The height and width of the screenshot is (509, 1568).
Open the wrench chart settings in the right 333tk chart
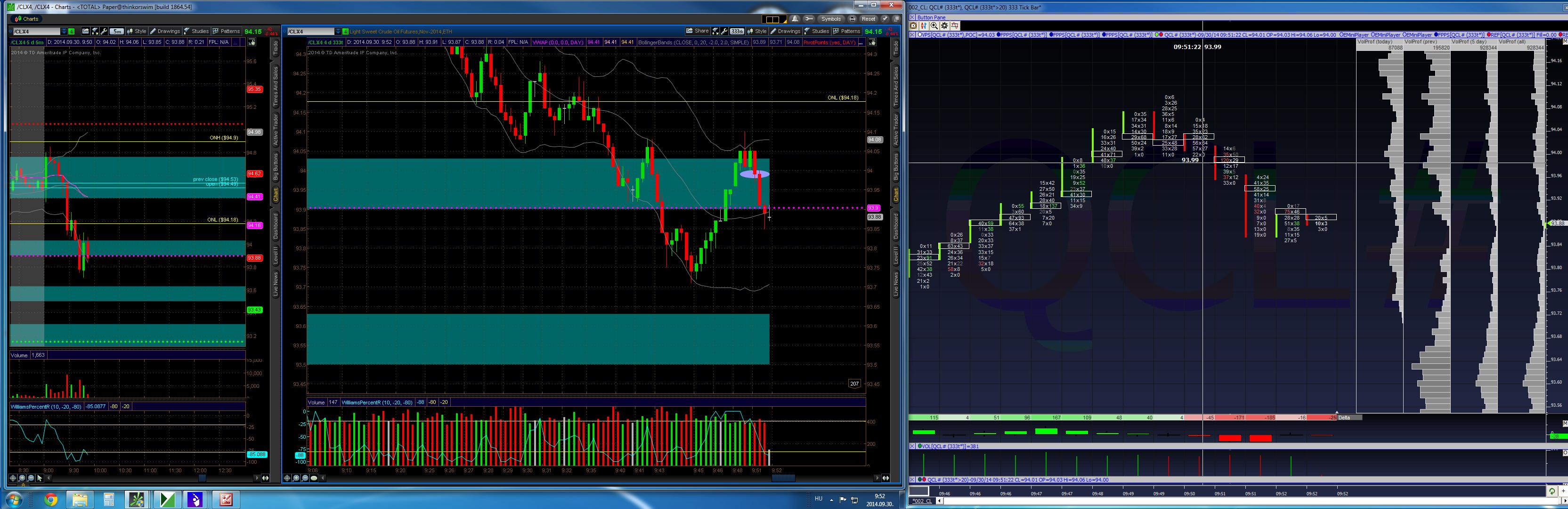point(724,31)
